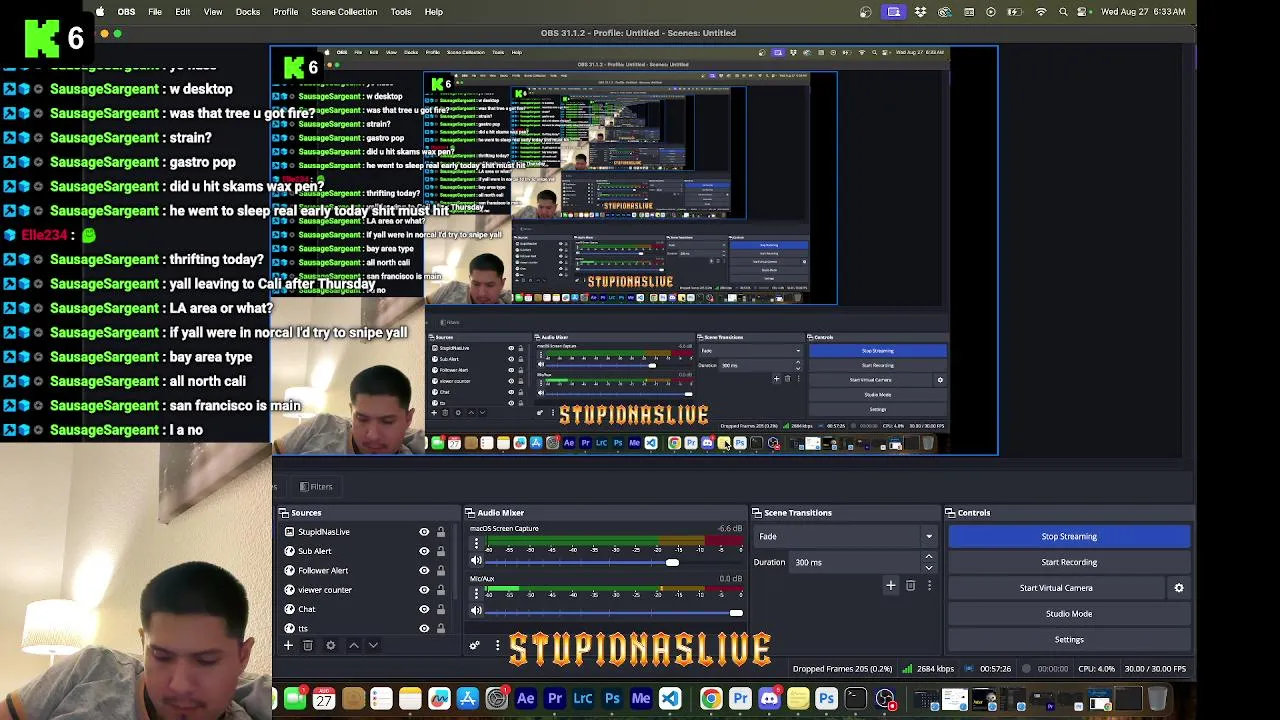This screenshot has height=720, width=1280.
Task: Mute the Mic/Aux speaker icon
Action: point(476,611)
